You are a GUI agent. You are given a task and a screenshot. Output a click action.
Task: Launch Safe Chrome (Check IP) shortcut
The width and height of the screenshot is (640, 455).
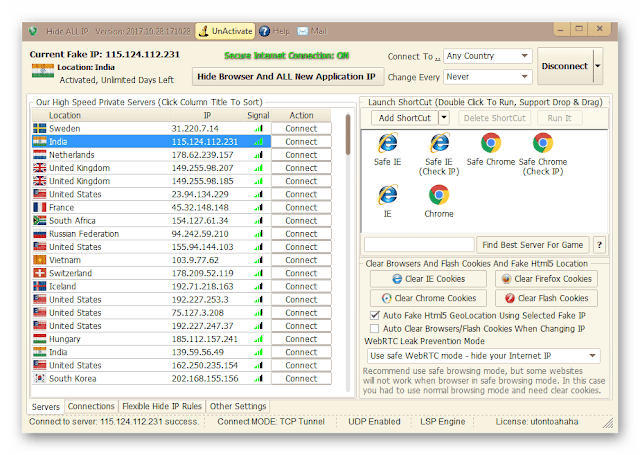pos(543,154)
